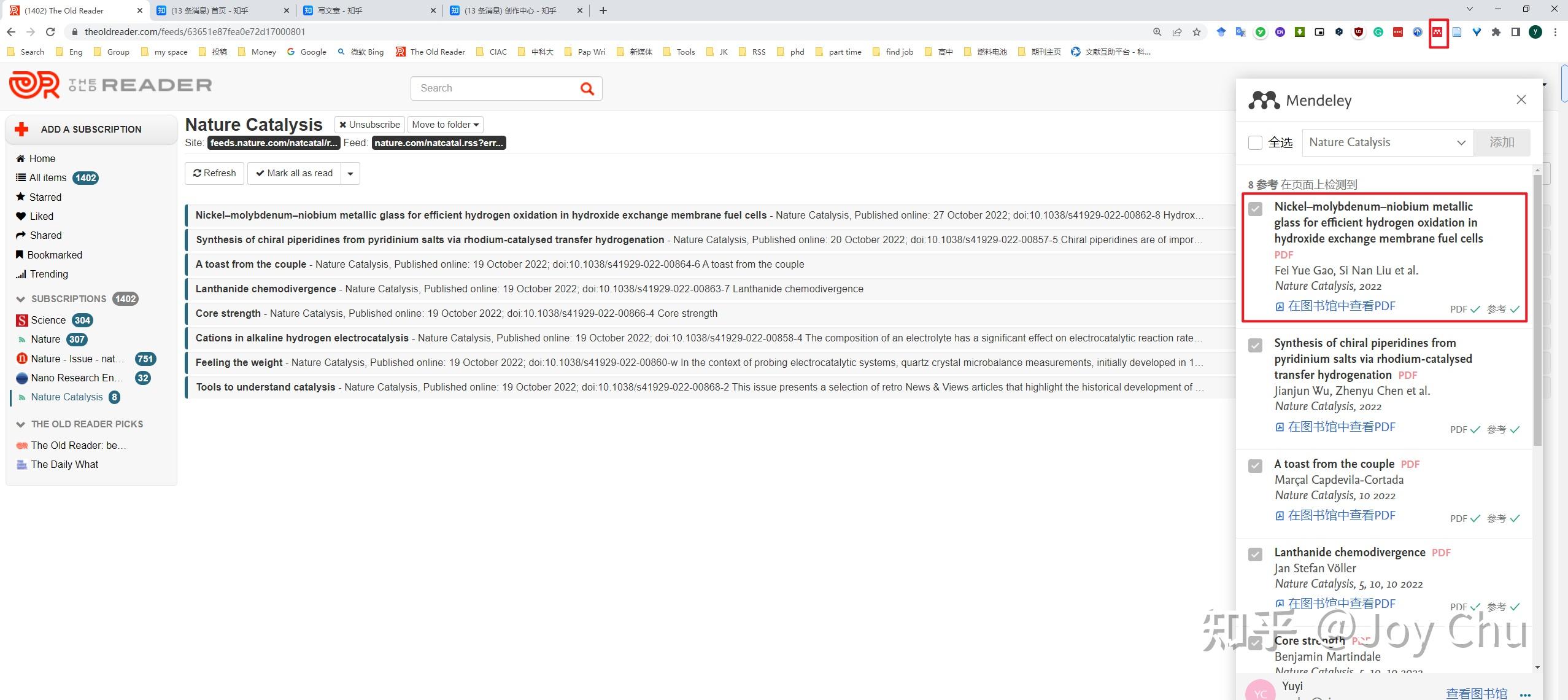Close the Mendeley panel with the X
The width and height of the screenshot is (1568, 700).
click(1521, 99)
